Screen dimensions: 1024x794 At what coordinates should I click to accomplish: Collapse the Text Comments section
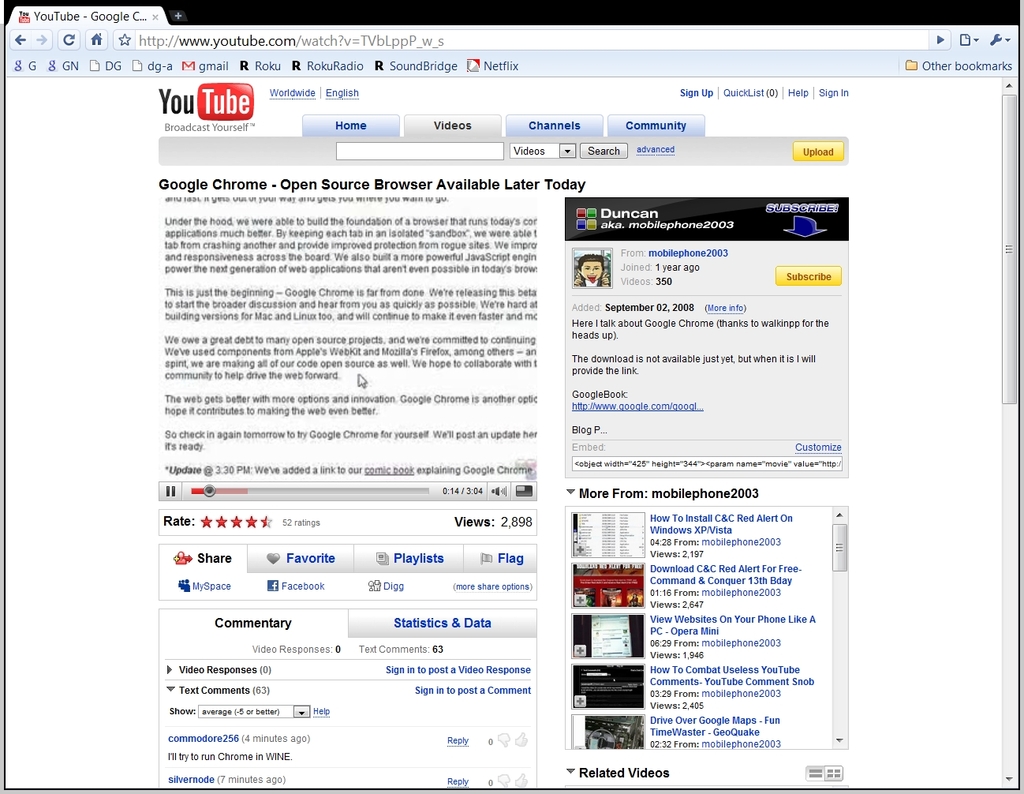(x=170, y=689)
